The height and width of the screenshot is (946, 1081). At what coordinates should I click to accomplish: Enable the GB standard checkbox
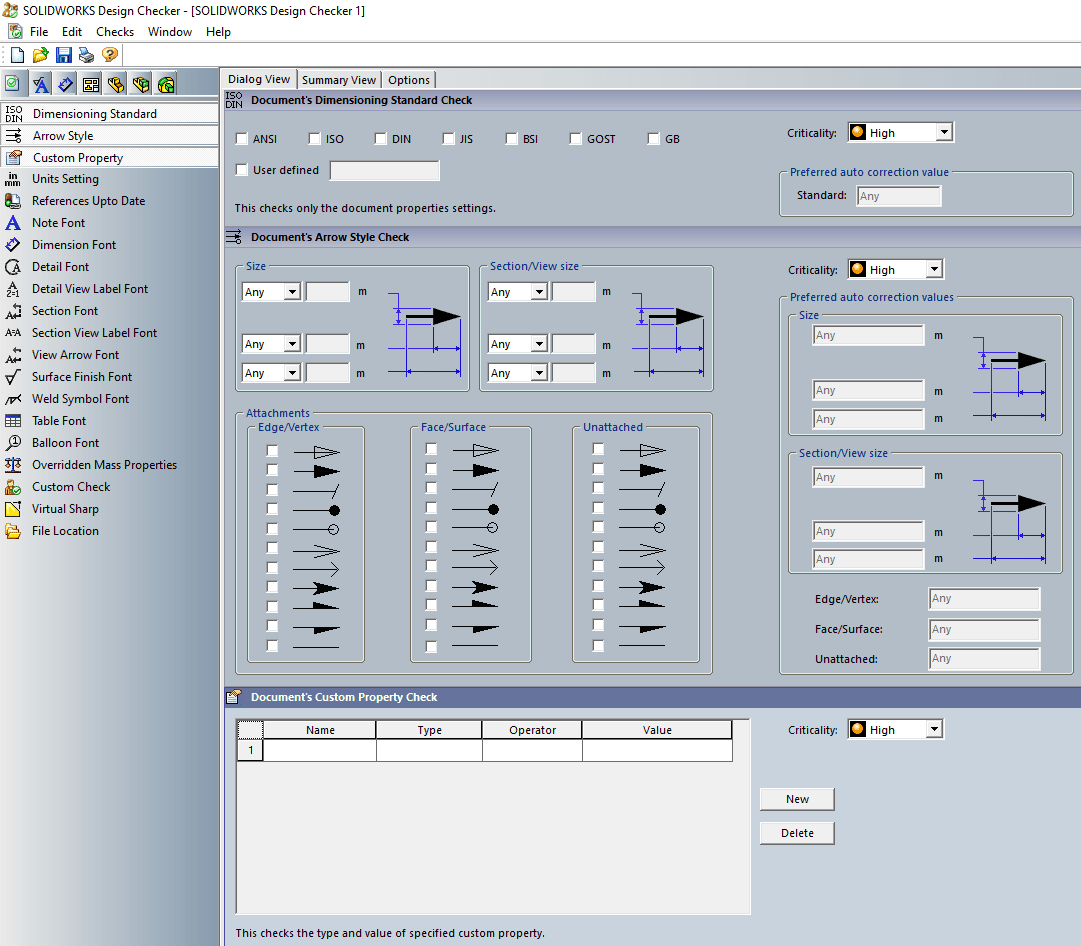654,139
